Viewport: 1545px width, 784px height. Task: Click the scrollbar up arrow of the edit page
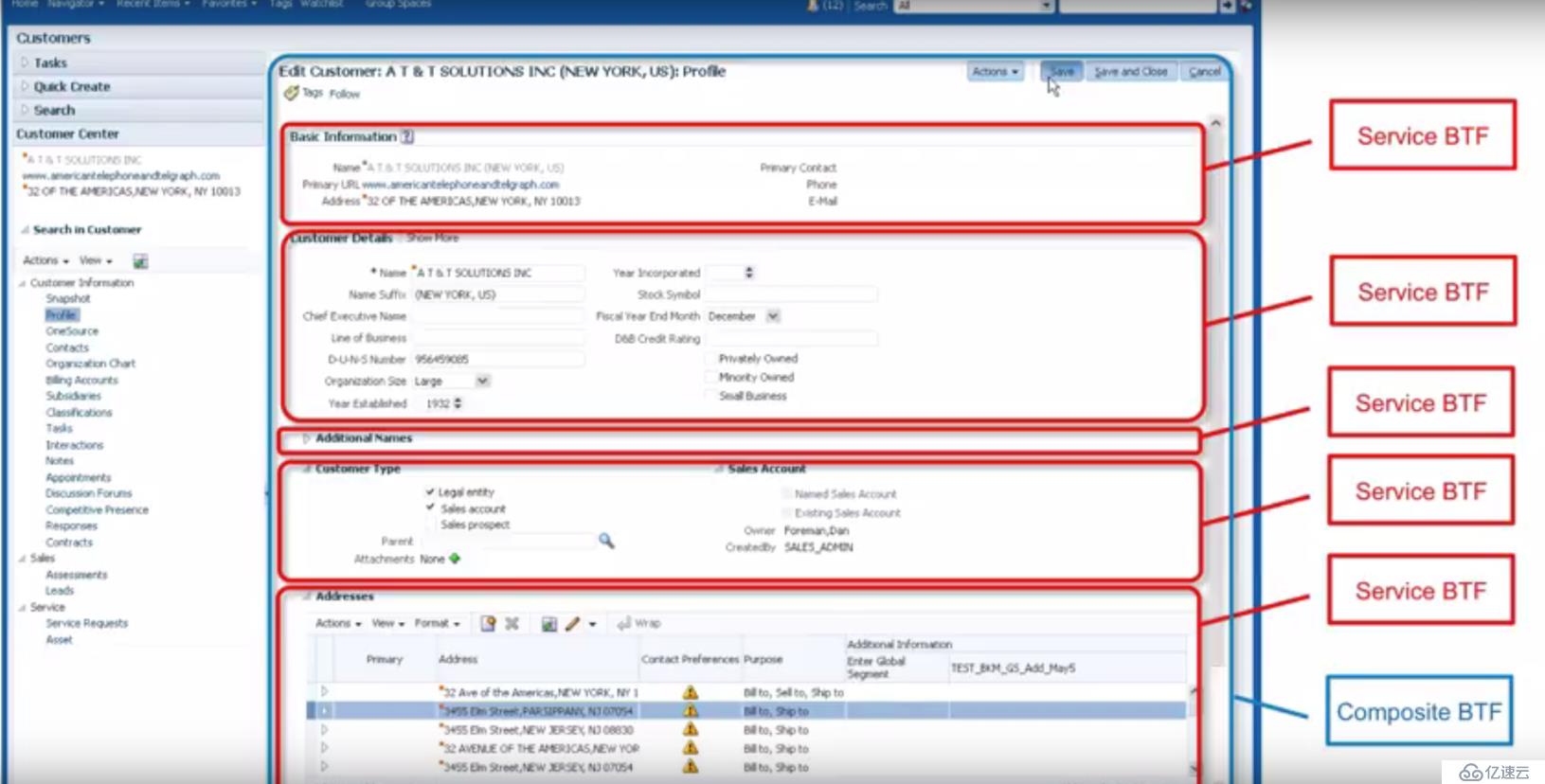1215,123
